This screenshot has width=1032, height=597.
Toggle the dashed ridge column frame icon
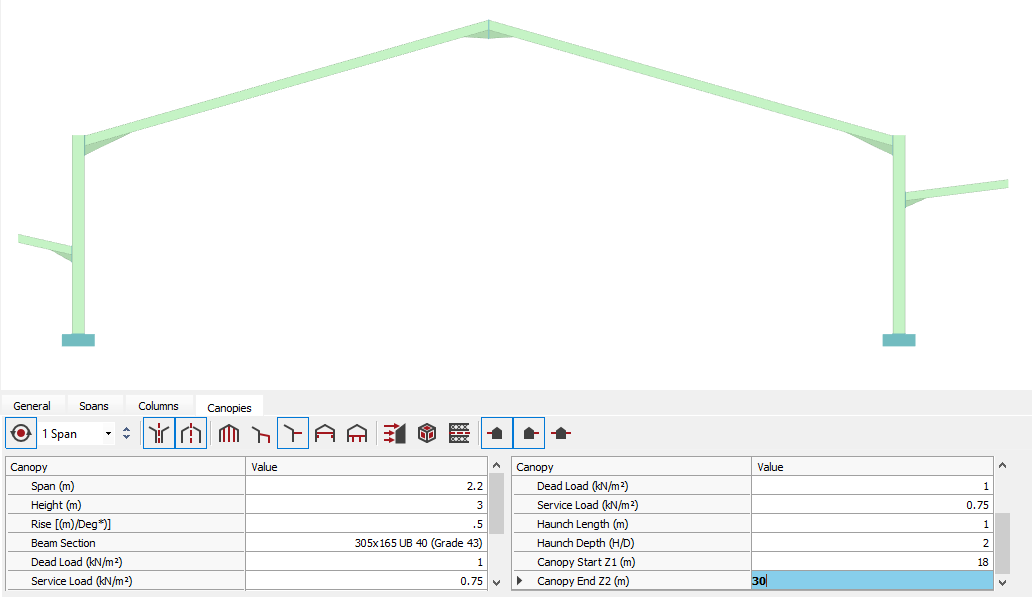pyautogui.click(x=191, y=434)
